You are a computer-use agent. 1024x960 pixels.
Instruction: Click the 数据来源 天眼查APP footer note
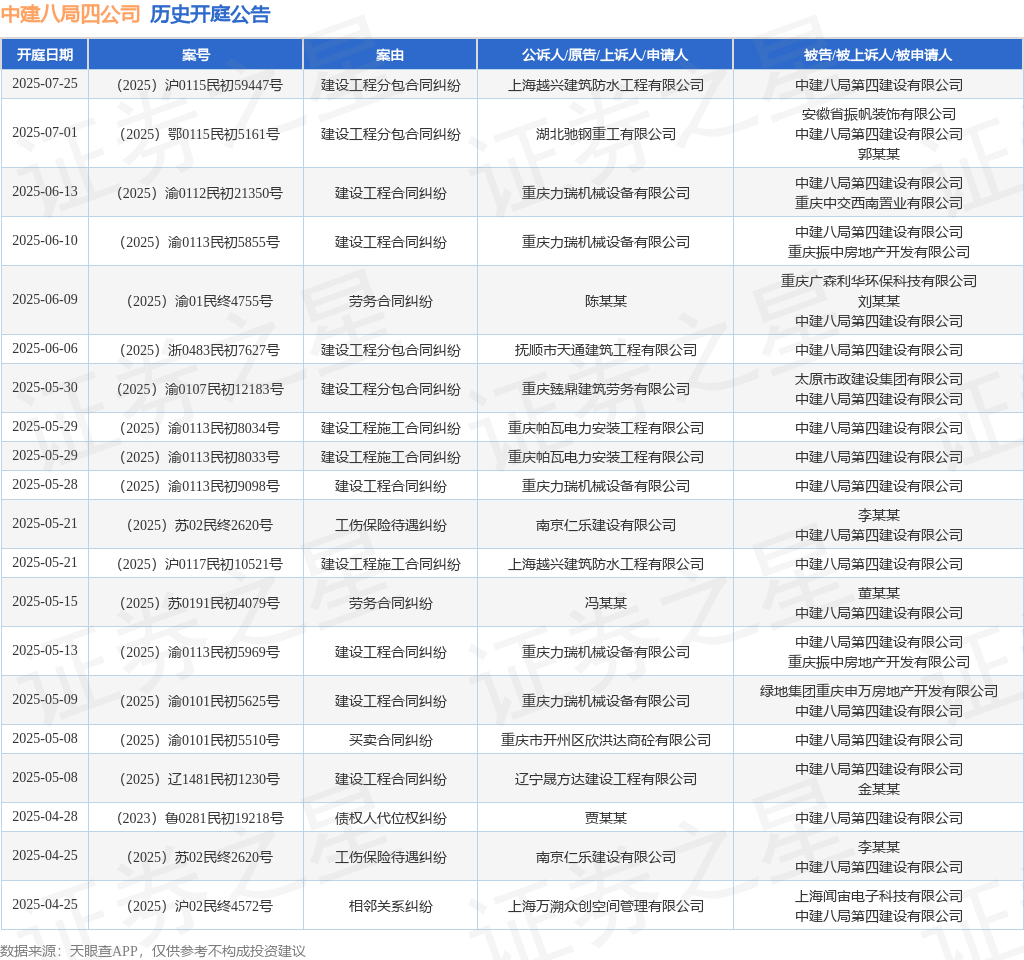click(x=153, y=951)
